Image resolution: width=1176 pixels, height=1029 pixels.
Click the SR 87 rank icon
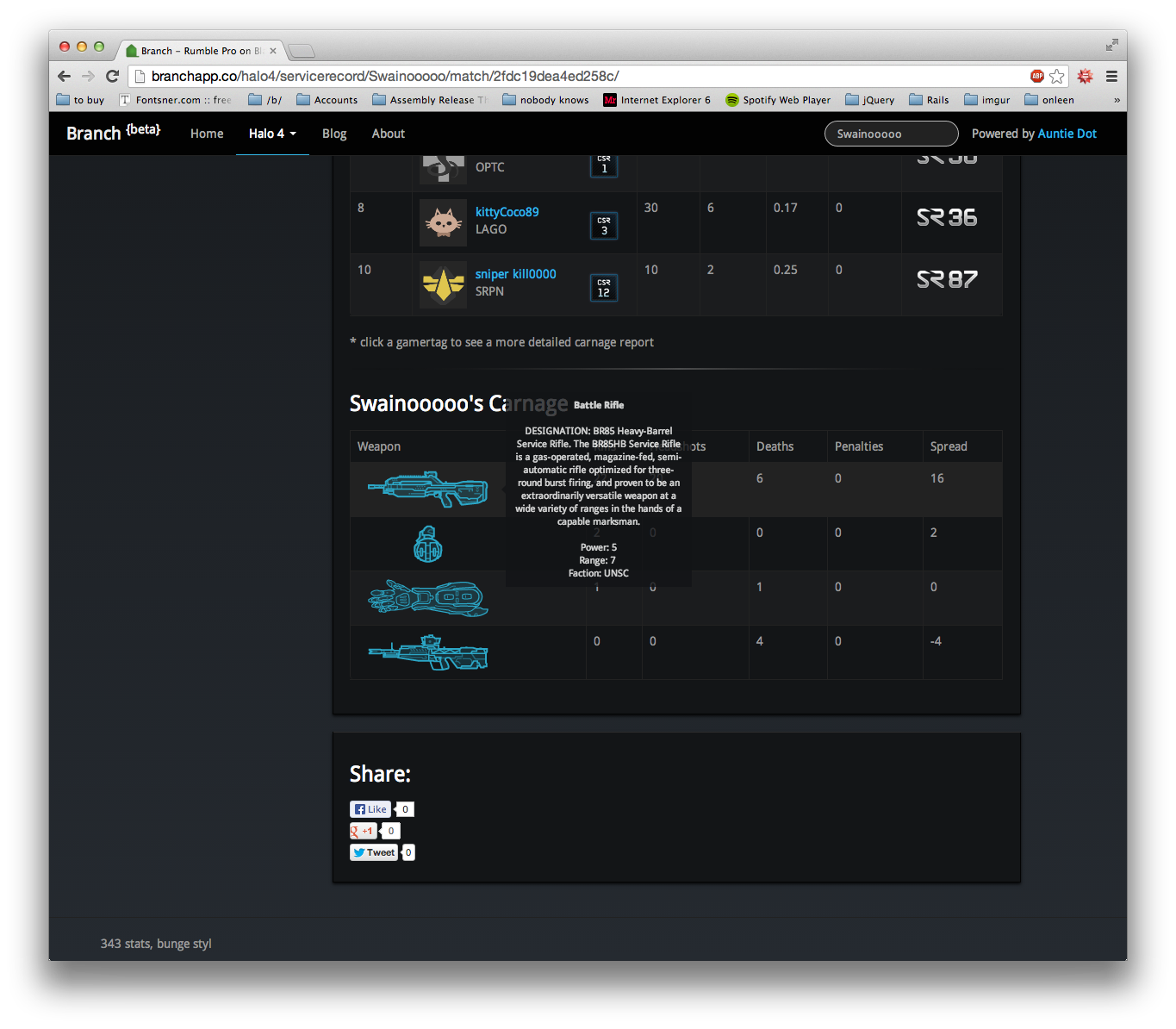click(x=947, y=279)
